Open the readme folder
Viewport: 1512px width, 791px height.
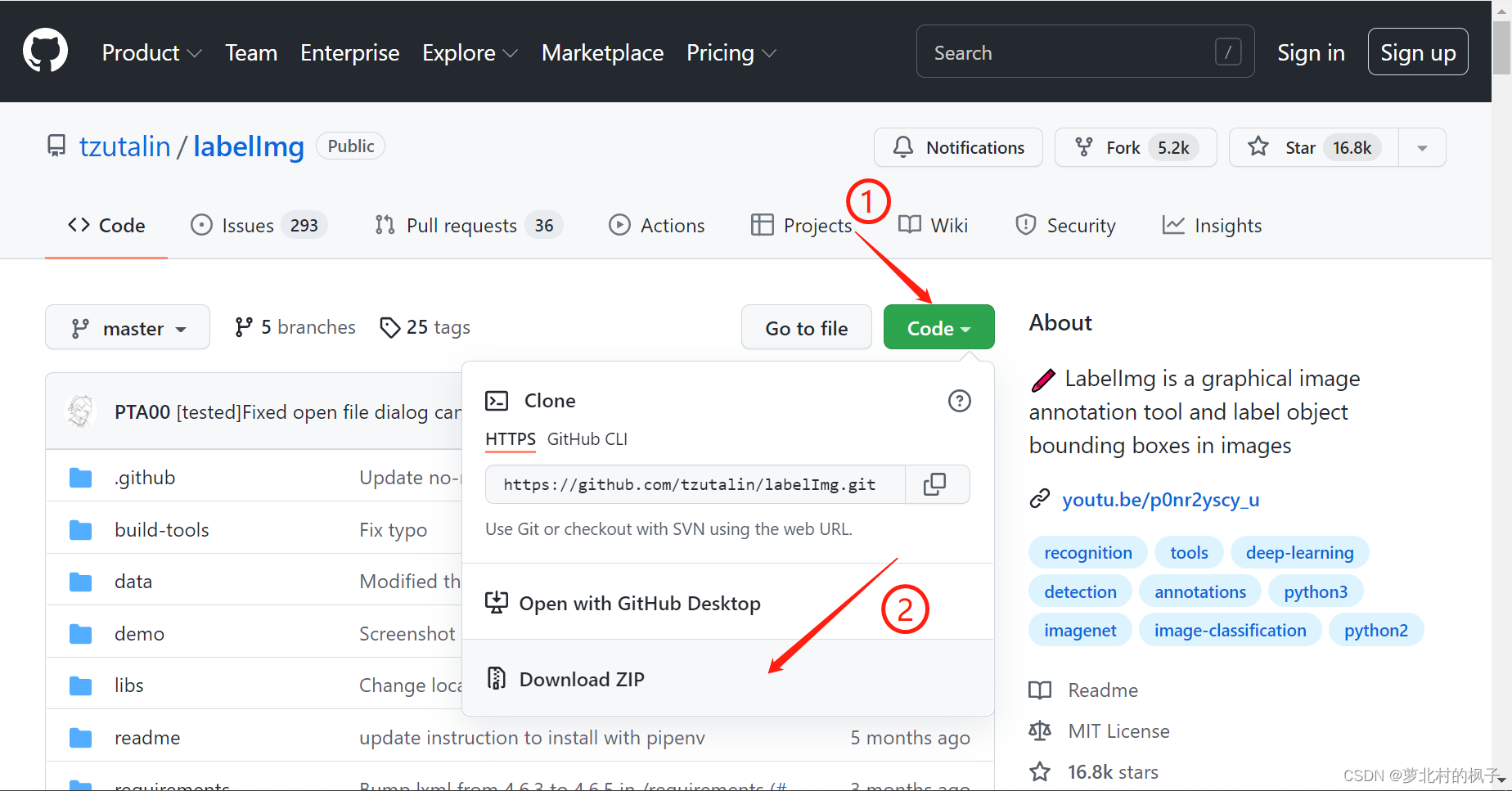click(147, 738)
